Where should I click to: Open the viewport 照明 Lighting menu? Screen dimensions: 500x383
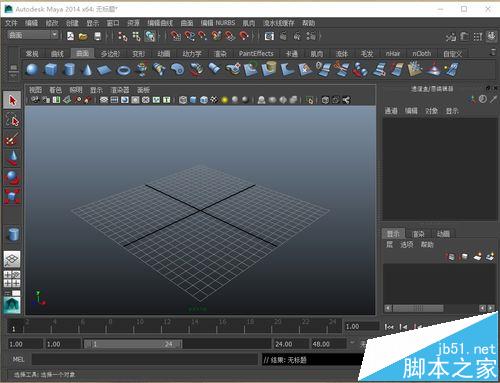coord(76,90)
